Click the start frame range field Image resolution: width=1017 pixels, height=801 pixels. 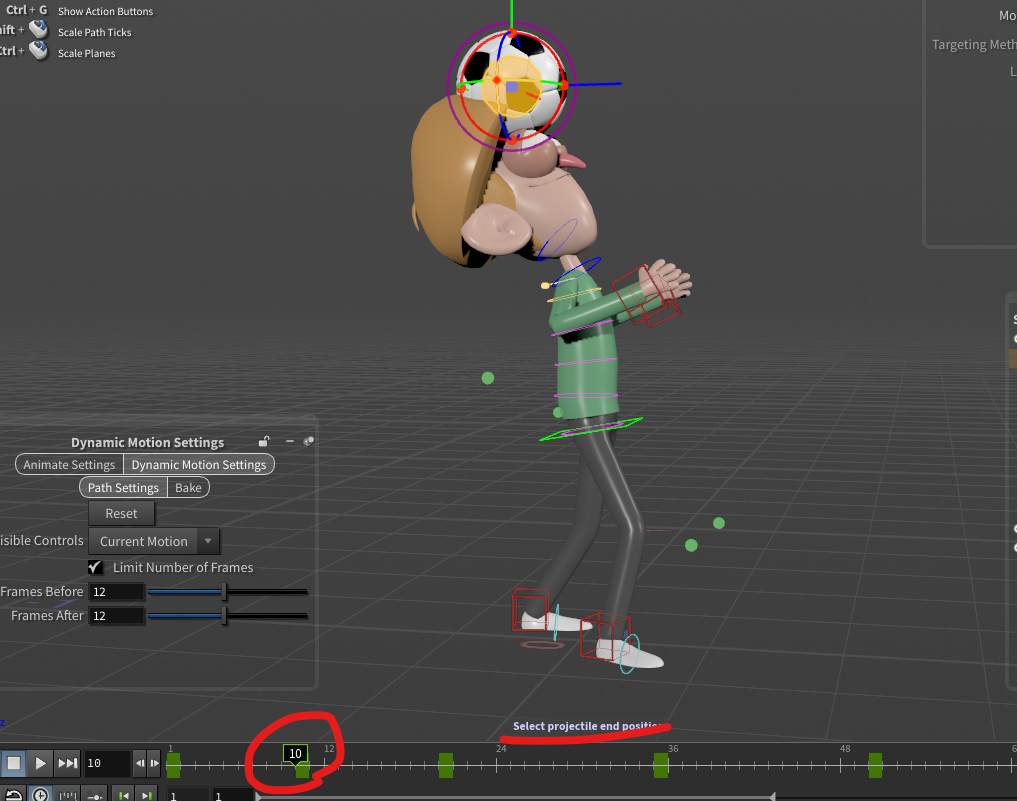pyautogui.click(x=188, y=795)
